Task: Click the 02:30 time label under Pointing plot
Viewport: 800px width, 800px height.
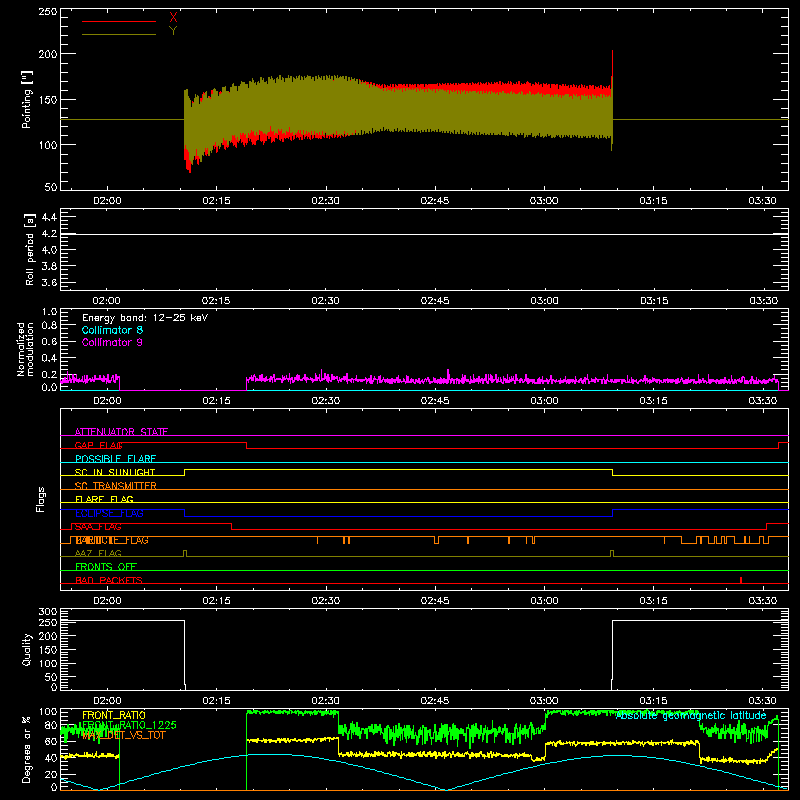Action: (326, 201)
